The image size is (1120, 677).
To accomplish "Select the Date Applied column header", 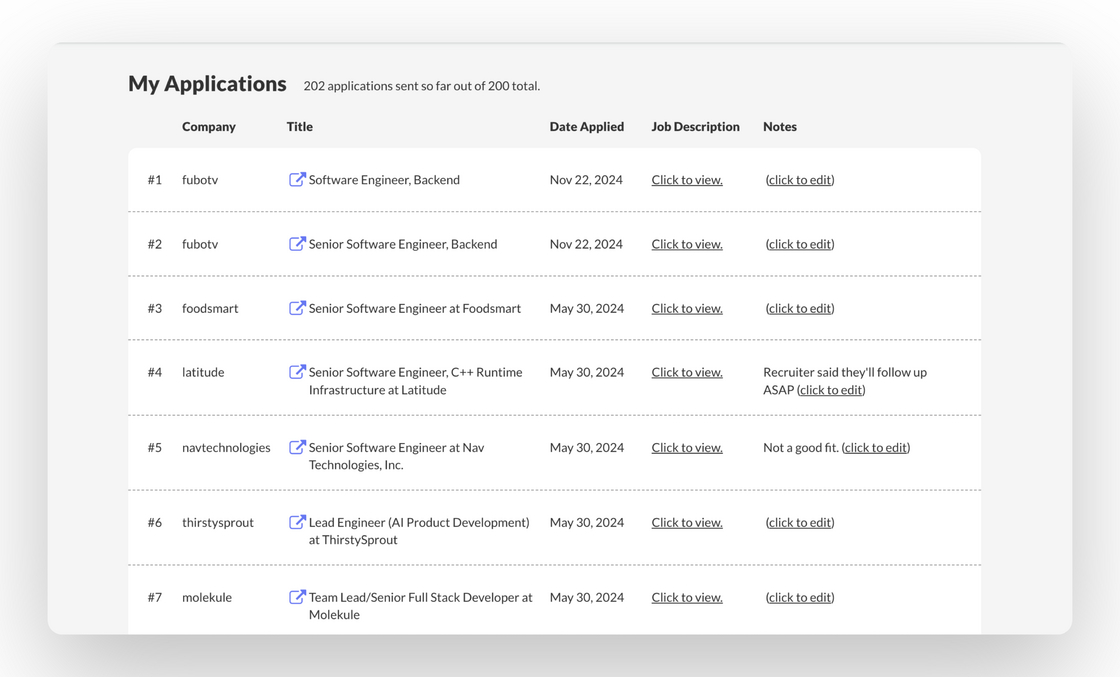I will tap(586, 126).
